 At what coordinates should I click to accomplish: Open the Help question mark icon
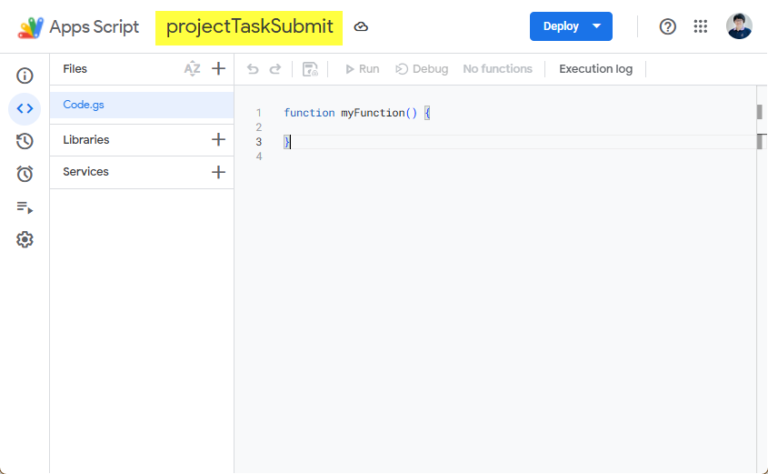pyautogui.click(x=668, y=26)
